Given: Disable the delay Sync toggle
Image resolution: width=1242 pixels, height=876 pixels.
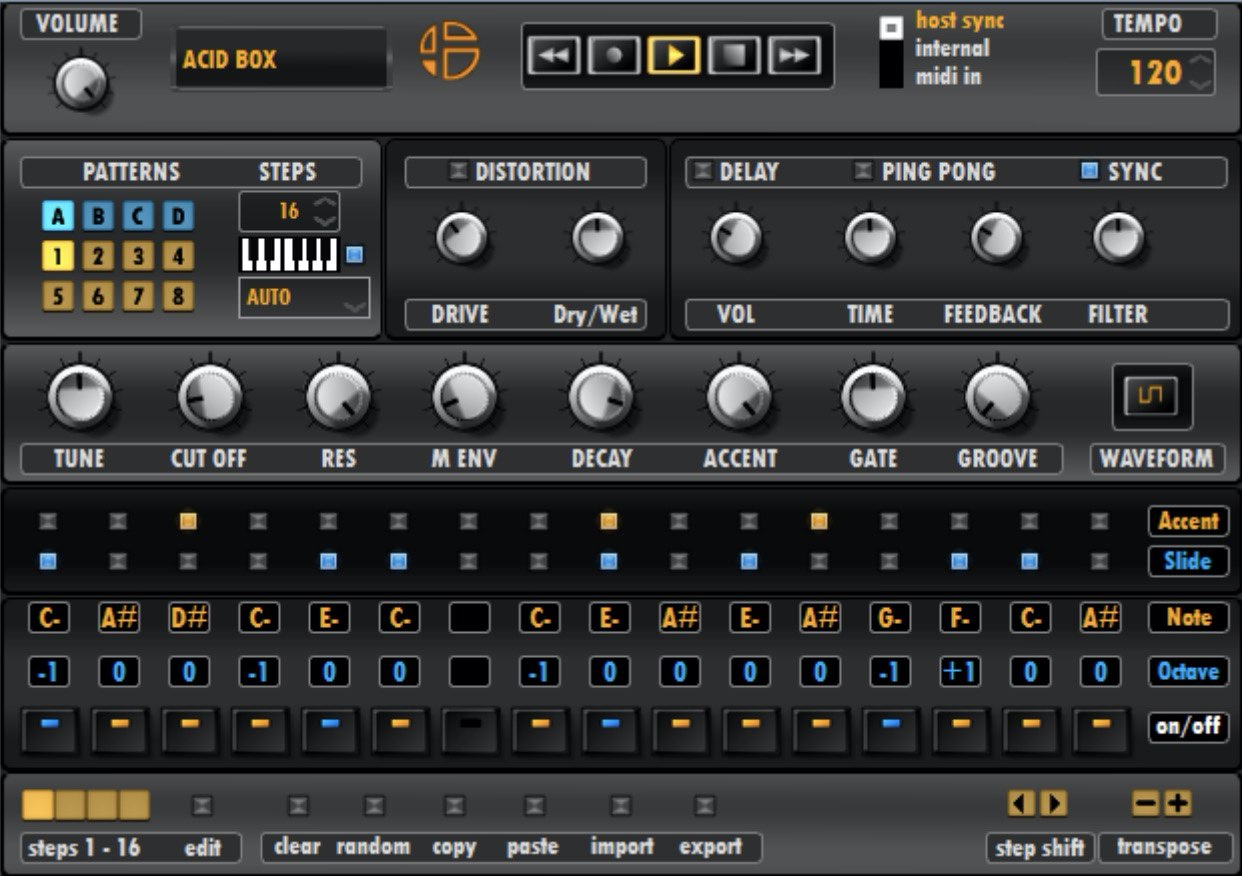Looking at the screenshot, I should [x=1089, y=171].
